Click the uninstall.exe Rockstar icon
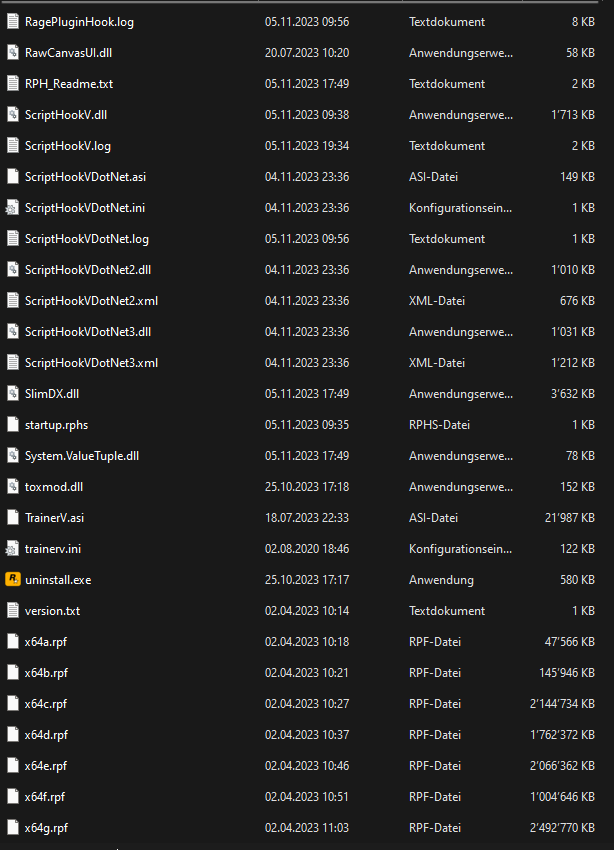614x850 pixels. click(13, 579)
